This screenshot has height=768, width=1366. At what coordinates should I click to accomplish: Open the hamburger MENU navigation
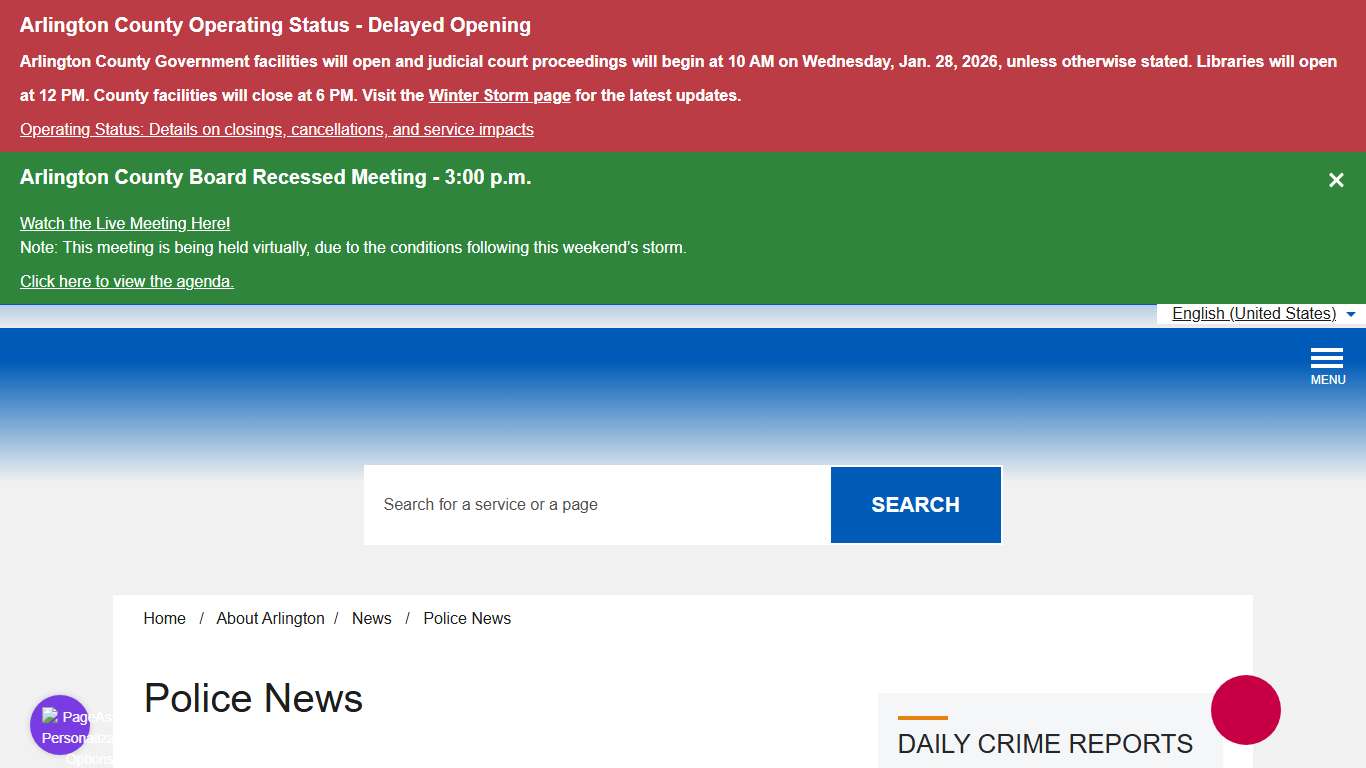pos(1327,362)
